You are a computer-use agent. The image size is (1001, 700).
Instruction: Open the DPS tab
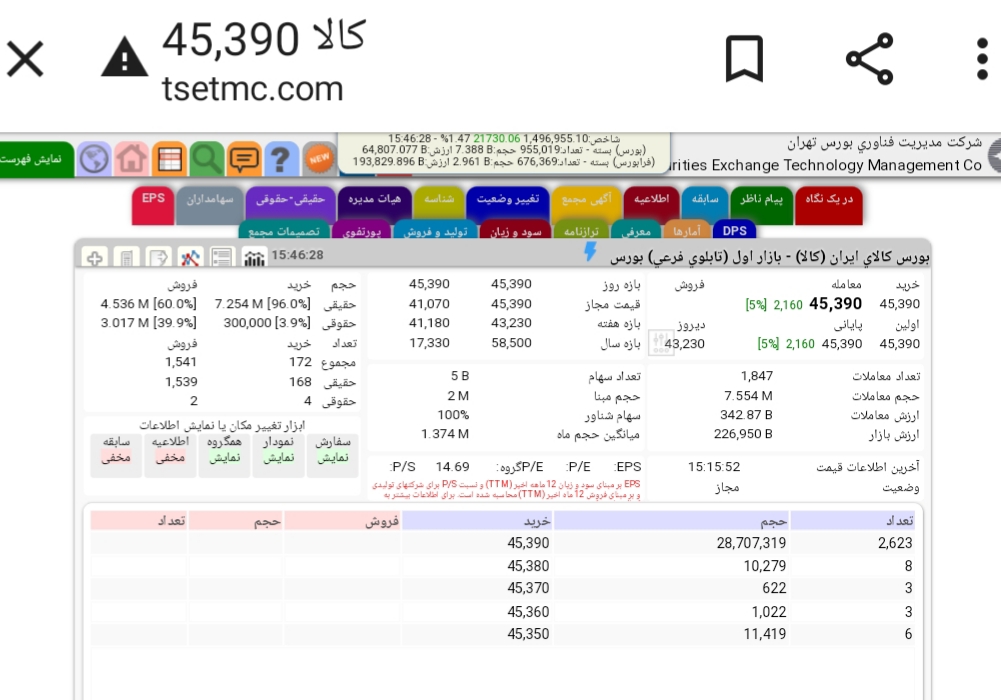click(x=735, y=230)
